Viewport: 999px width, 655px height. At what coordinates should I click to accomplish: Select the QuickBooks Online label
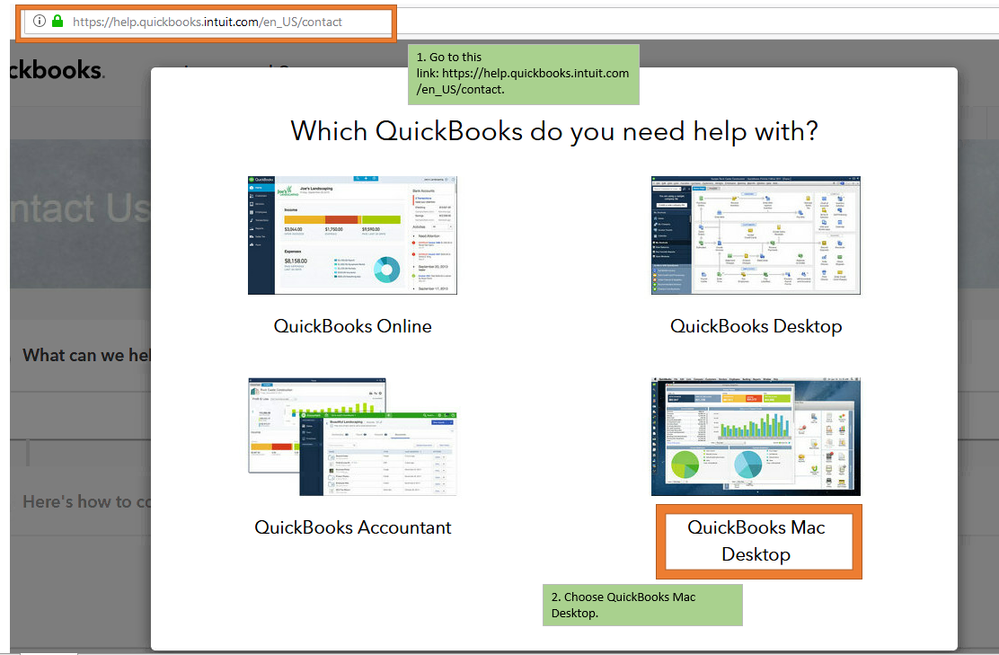click(x=352, y=326)
